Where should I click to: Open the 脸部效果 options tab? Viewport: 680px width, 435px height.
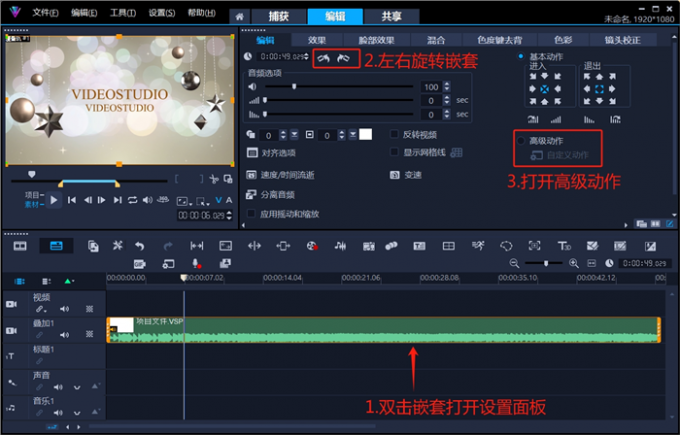pyautogui.click(x=376, y=40)
